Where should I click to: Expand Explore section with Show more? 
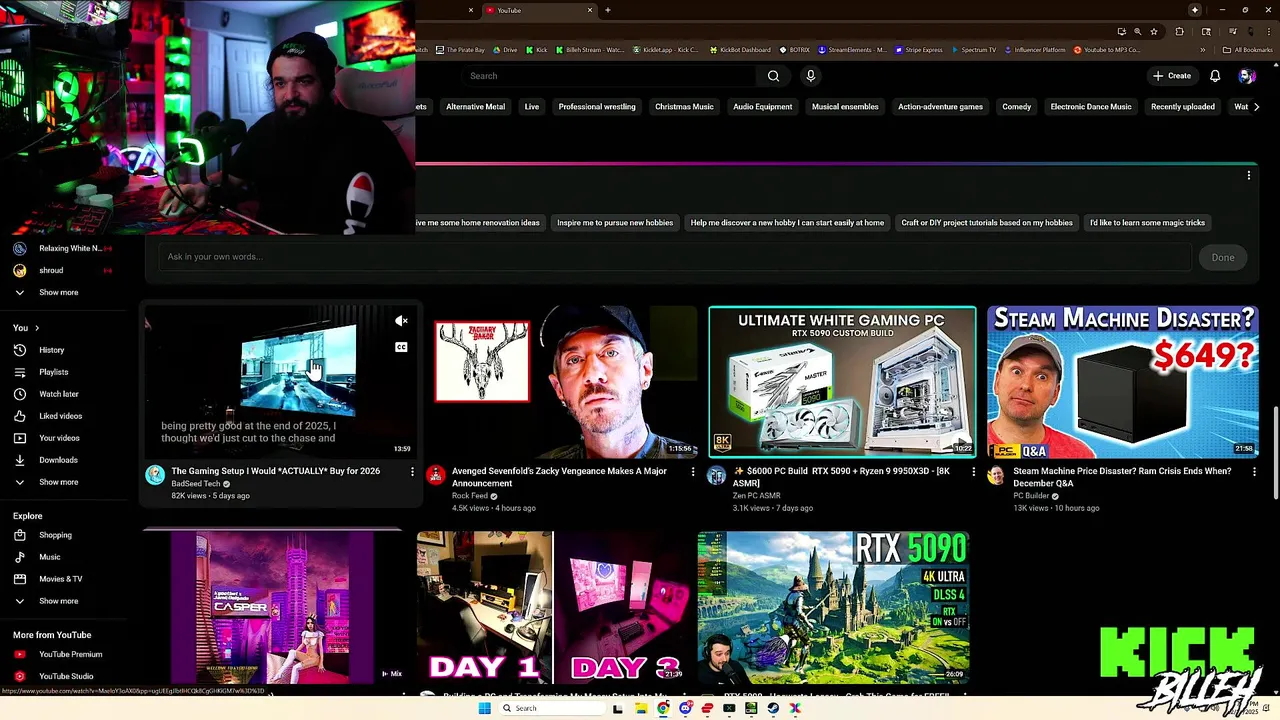click(60, 601)
